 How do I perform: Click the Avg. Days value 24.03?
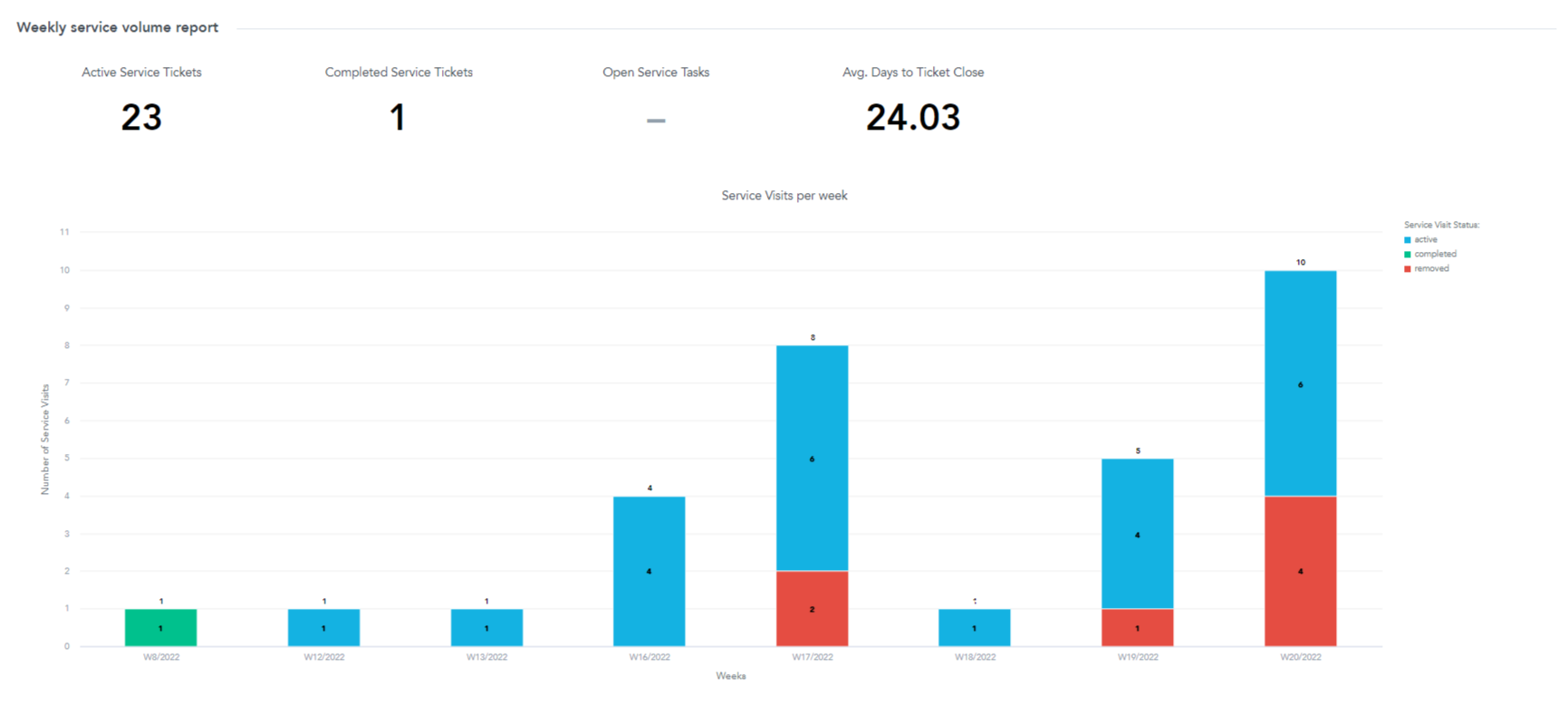coord(913,118)
